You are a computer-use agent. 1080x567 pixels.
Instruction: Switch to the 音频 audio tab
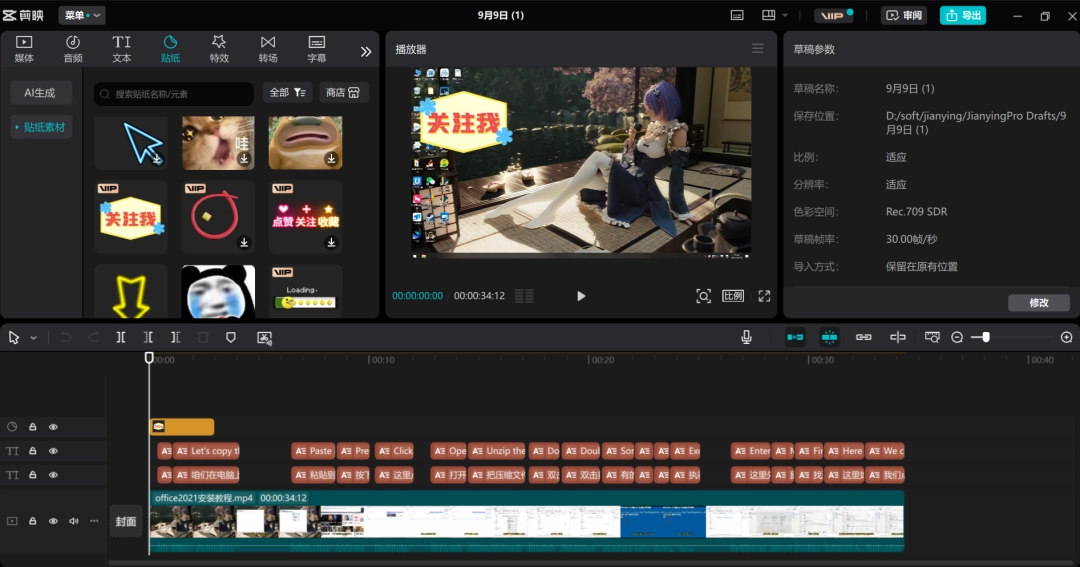[73, 49]
